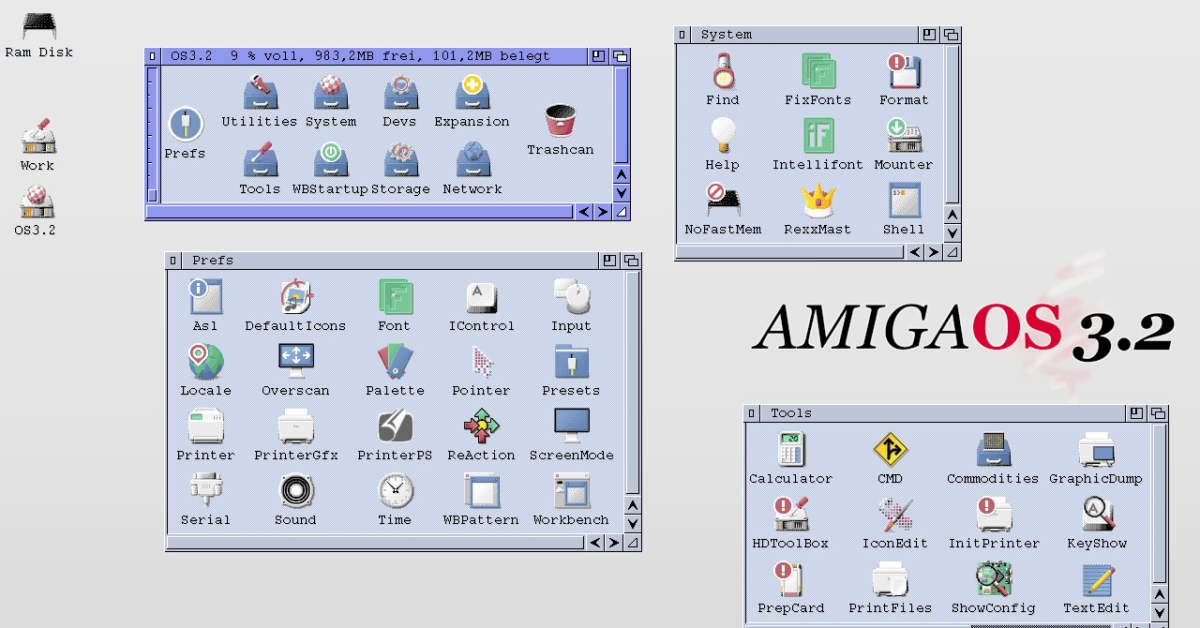The image size is (1200, 628).
Task: Click scroll-up arrow in System window
Action: coord(952,214)
